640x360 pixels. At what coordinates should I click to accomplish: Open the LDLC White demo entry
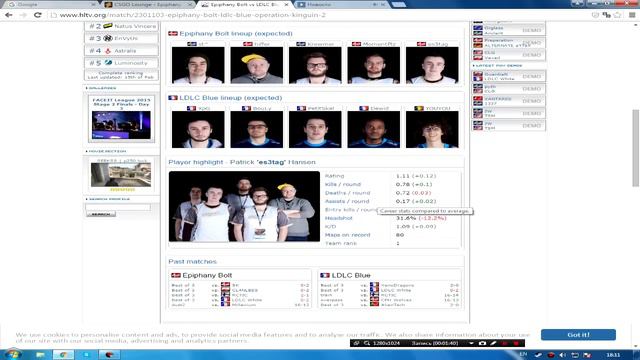(509, 76)
